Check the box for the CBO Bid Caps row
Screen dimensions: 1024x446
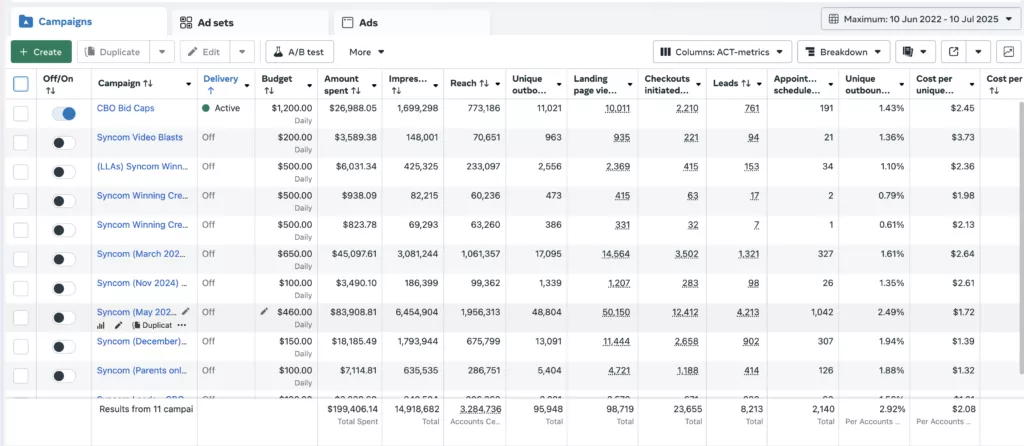click(21, 114)
